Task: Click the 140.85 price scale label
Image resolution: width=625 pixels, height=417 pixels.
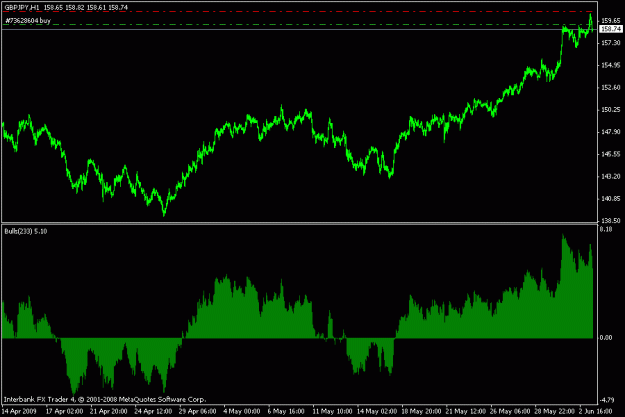Action: (x=611, y=199)
